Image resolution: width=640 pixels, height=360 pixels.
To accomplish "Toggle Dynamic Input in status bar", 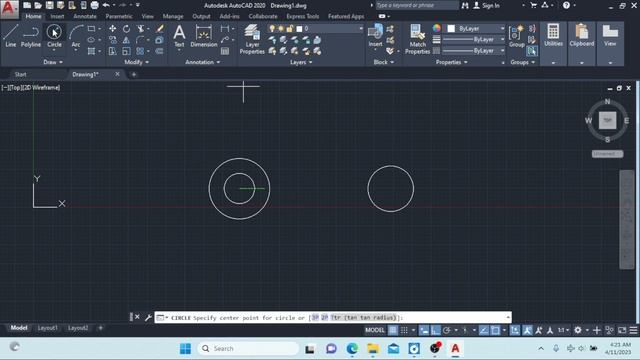I will pyautogui.click(x=424, y=330).
